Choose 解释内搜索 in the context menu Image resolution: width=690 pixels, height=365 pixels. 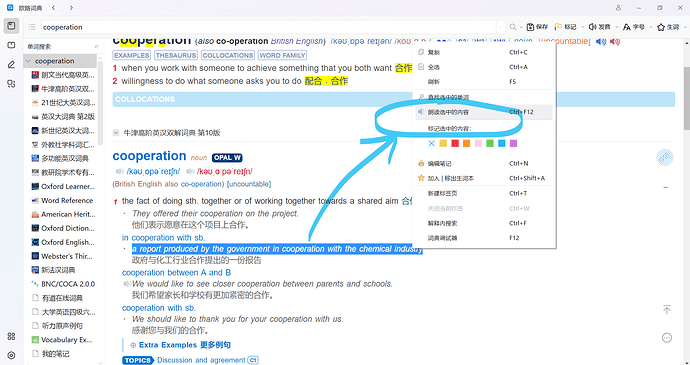click(x=484, y=223)
